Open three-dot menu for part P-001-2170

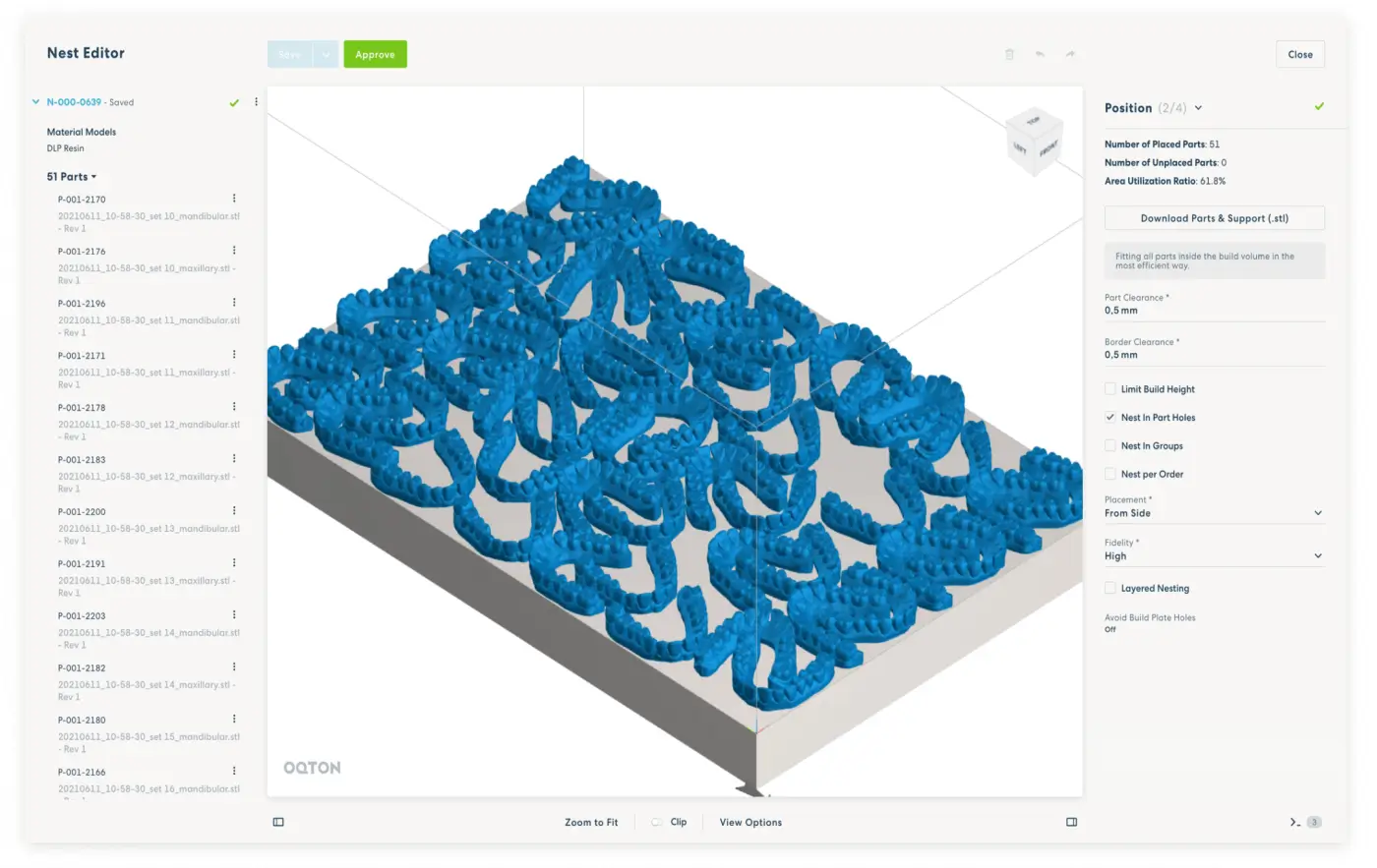[234, 199]
